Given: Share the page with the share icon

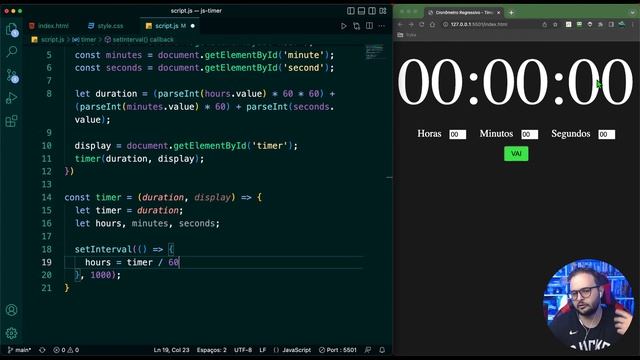Looking at the screenshot, I should [544, 24].
